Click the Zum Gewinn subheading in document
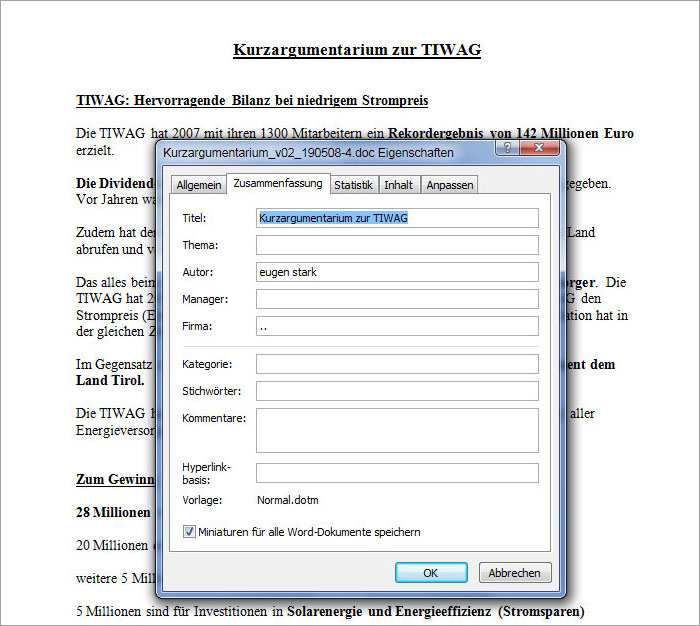 115,479
